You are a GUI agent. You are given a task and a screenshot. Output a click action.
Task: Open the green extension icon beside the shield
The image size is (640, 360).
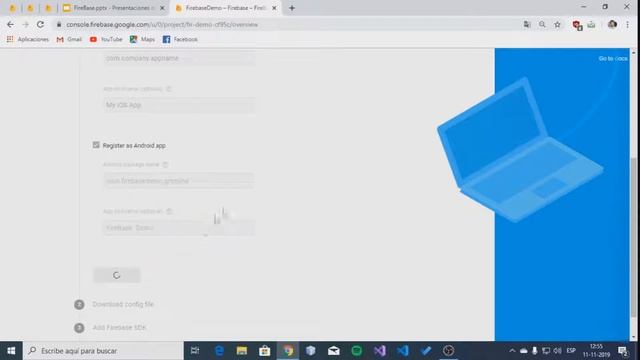[x=591, y=24]
